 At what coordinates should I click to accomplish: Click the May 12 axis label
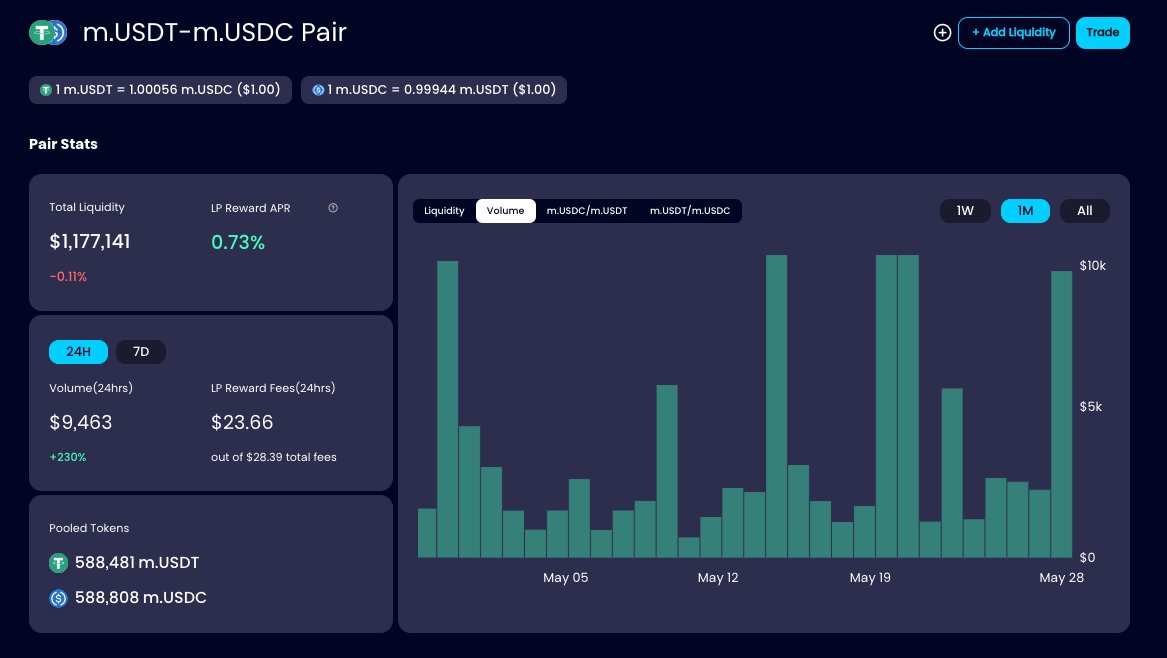point(718,578)
